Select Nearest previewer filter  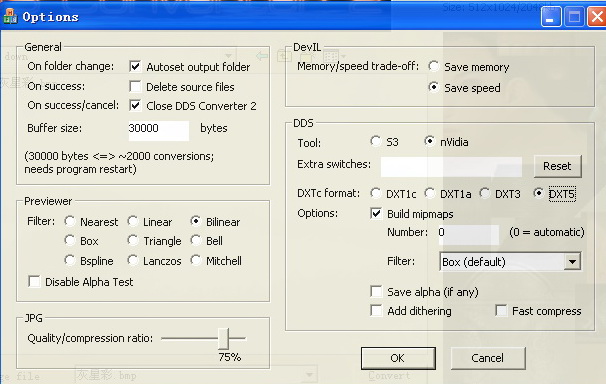point(70,221)
